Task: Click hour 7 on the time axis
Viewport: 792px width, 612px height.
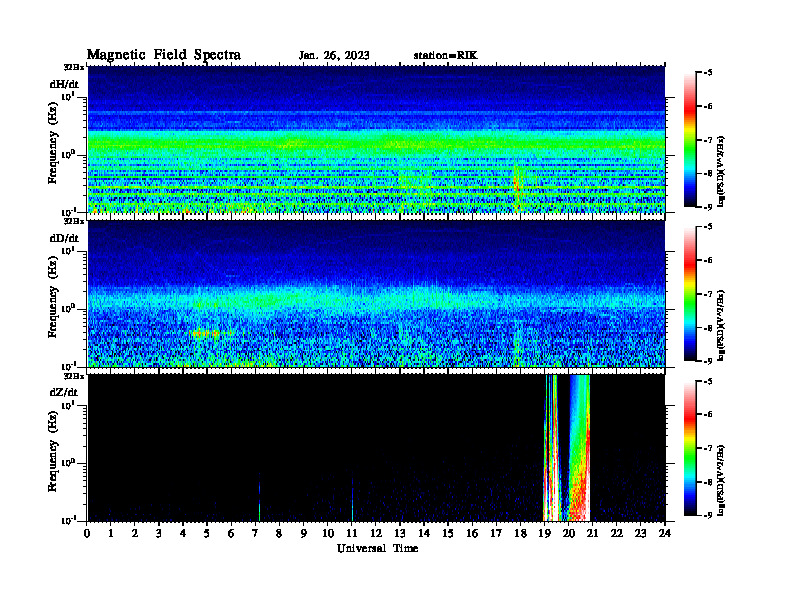Action: point(256,533)
